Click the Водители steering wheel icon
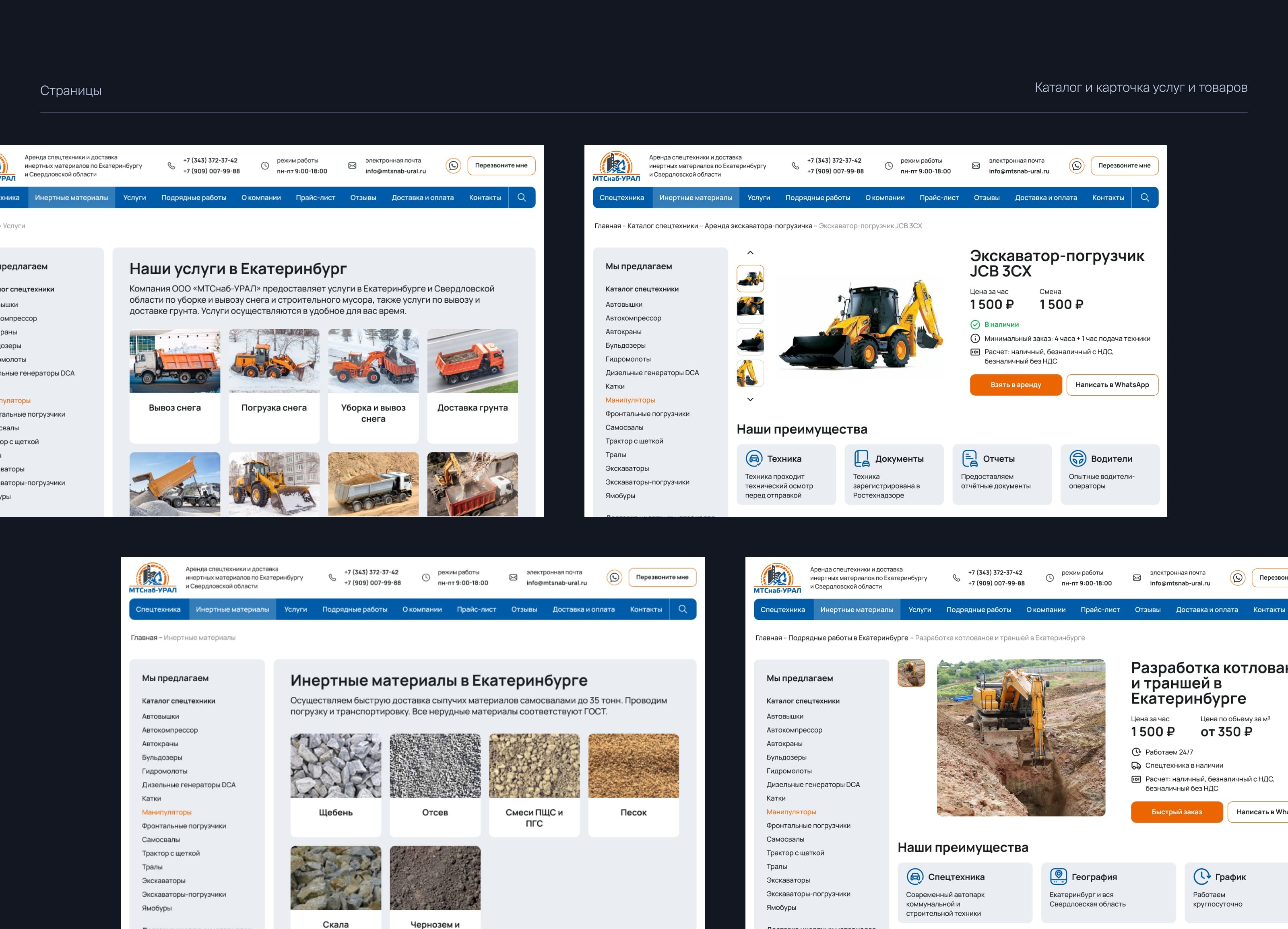Viewport: 1288px width, 929px height. 1077,458
